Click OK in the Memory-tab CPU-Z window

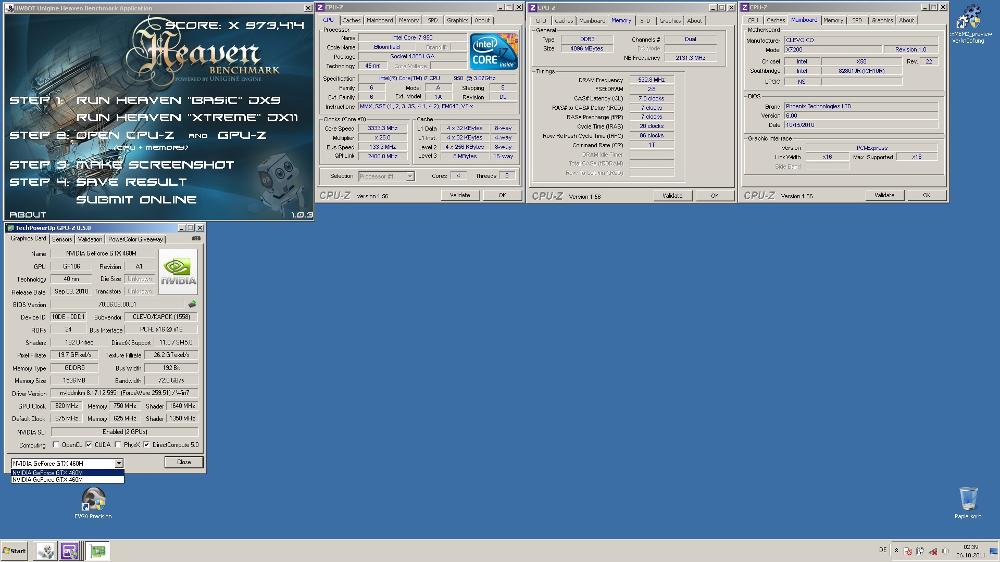[714, 196]
